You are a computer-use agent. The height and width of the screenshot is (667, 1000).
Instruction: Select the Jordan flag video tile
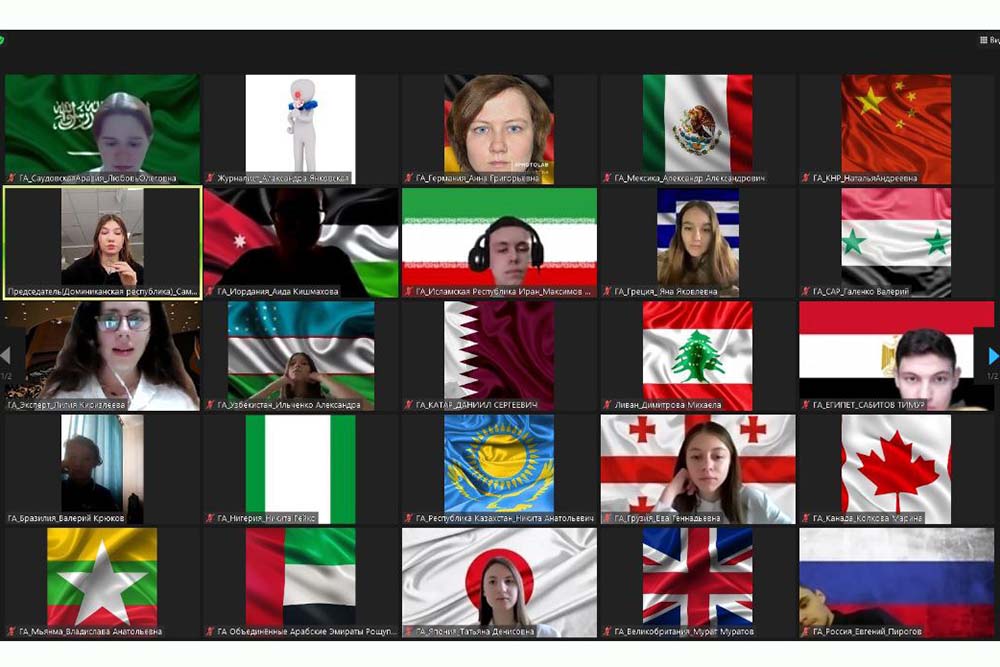pos(300,243)
